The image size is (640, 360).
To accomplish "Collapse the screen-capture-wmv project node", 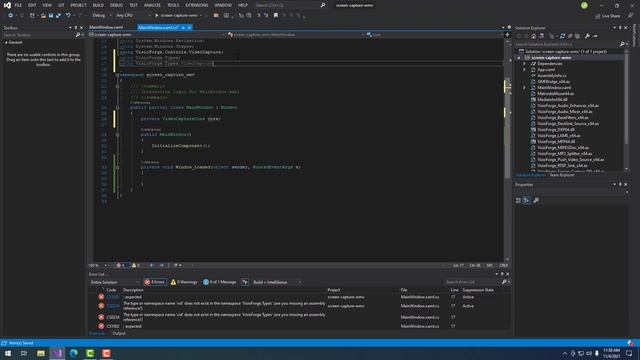I will pos(519,58).
